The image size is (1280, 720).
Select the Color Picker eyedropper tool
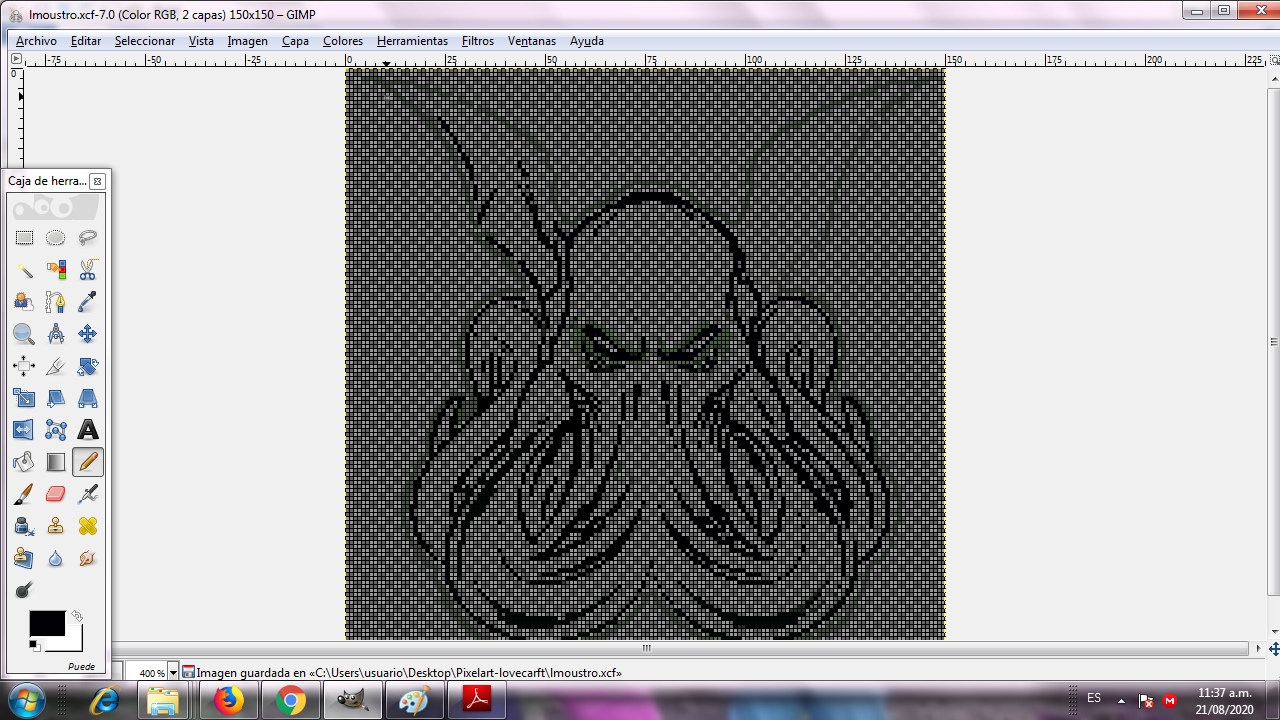88,302
